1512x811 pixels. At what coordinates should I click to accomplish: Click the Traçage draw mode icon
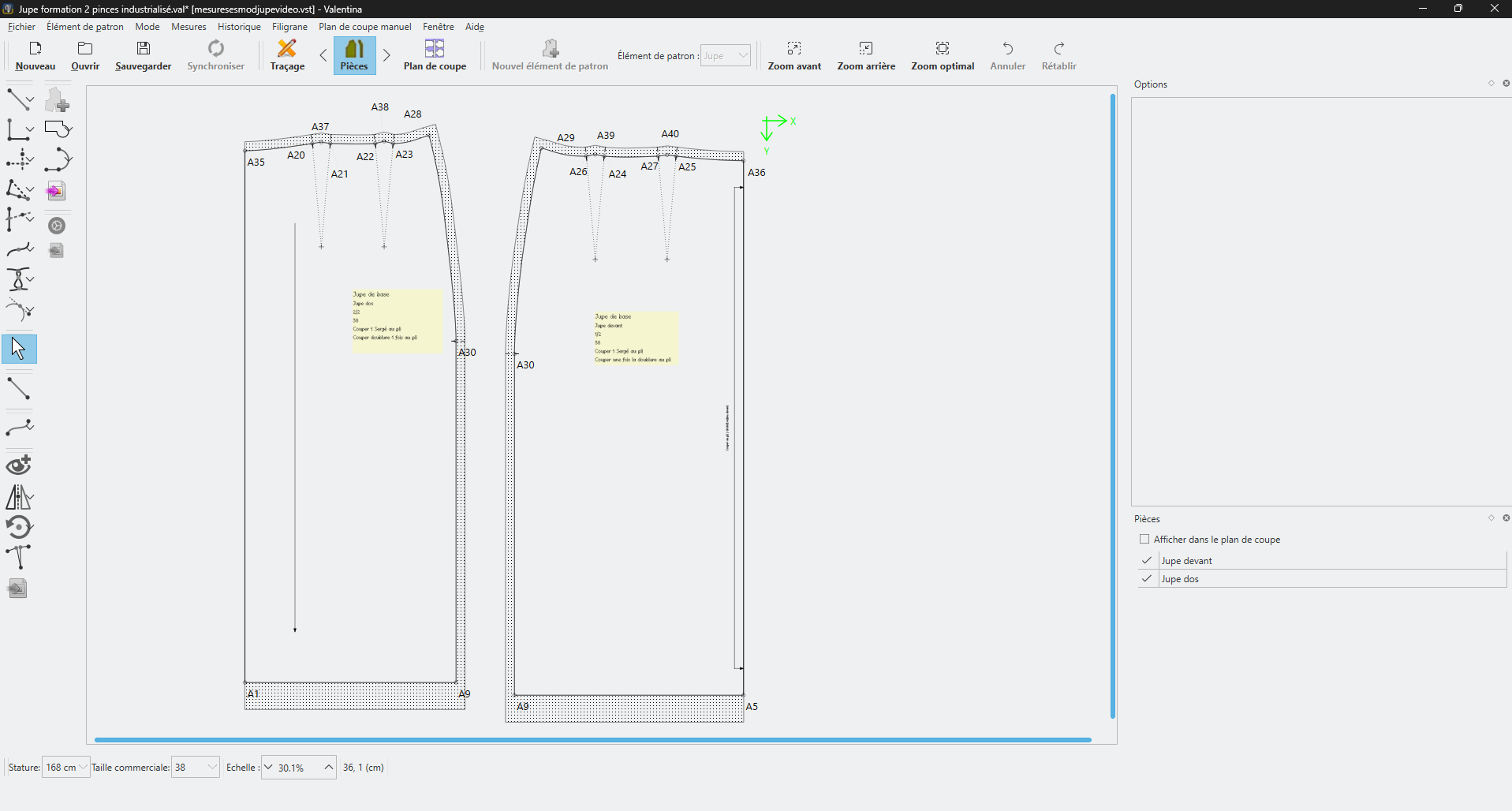click(287, 49)
